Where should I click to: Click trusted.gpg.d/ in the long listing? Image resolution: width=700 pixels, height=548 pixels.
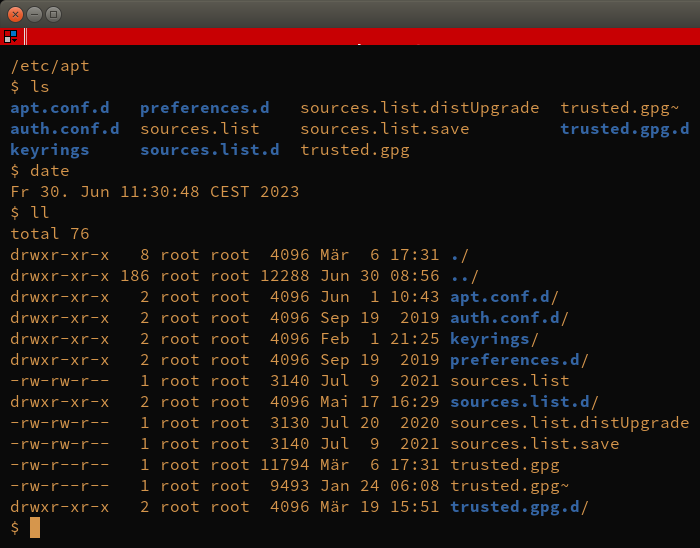(519, 507)
